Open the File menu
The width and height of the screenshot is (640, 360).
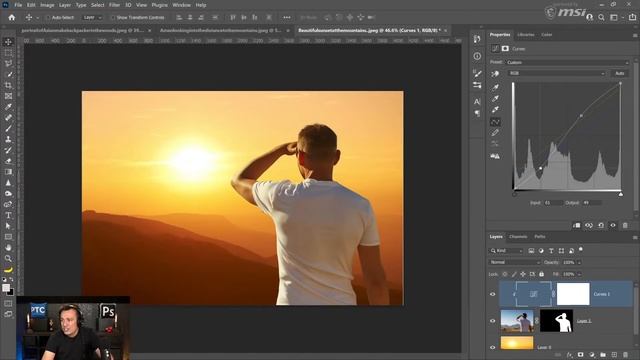pos(18,5)
